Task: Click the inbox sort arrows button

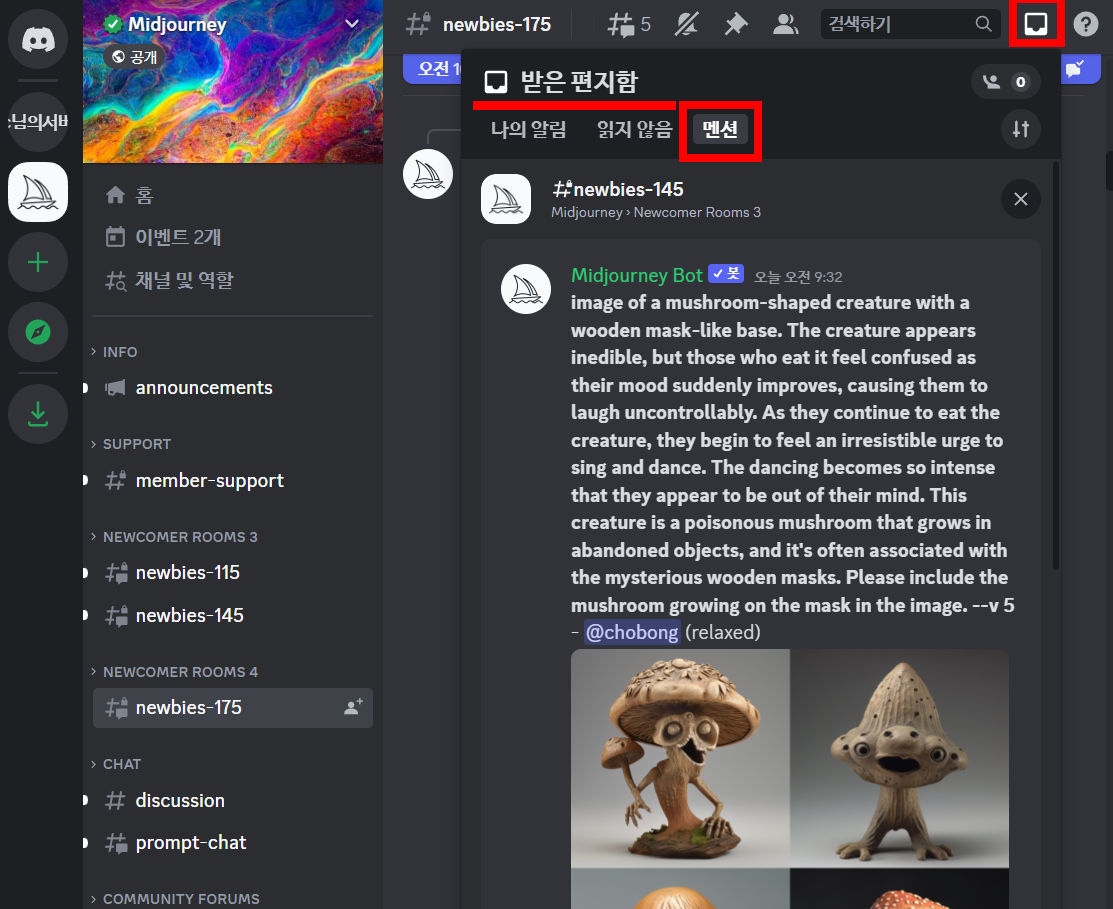Action: [1021, 129]
